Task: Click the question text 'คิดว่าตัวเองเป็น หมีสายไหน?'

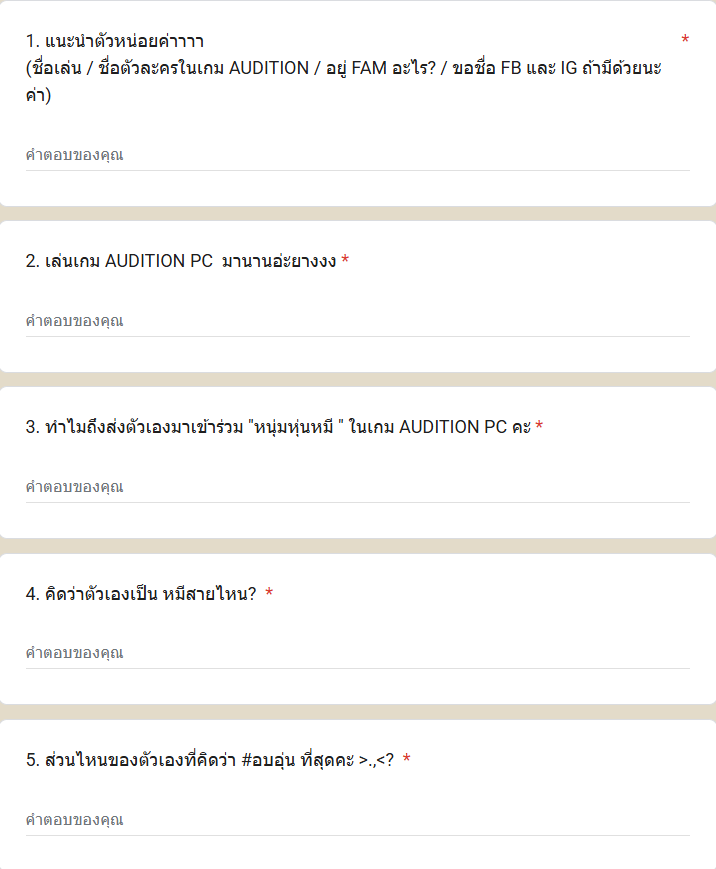Action: point(150,594)
